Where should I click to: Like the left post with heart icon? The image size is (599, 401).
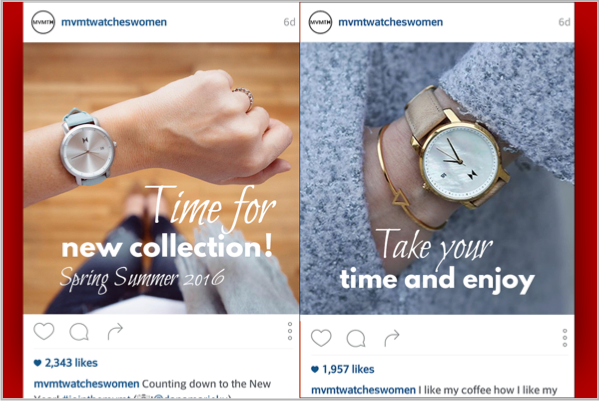(x=44, y=331)
